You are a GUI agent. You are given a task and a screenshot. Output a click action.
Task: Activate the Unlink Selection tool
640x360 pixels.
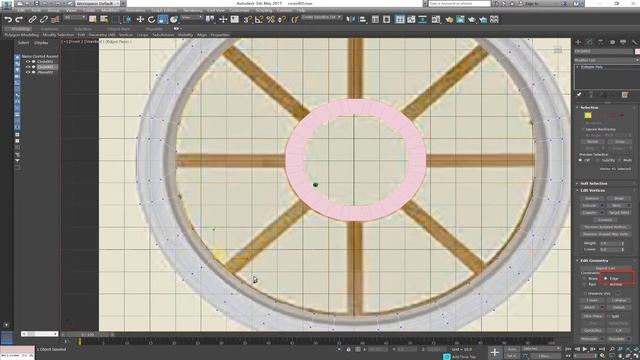[x=44, y=19]
